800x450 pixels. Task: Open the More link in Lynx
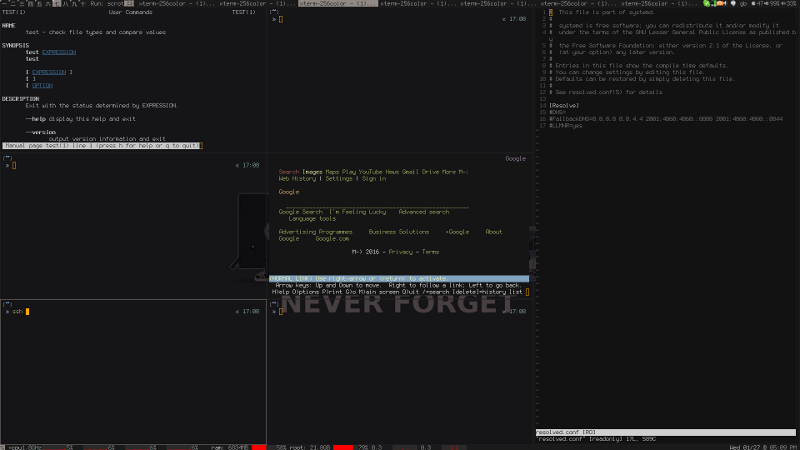coord(449,172)
